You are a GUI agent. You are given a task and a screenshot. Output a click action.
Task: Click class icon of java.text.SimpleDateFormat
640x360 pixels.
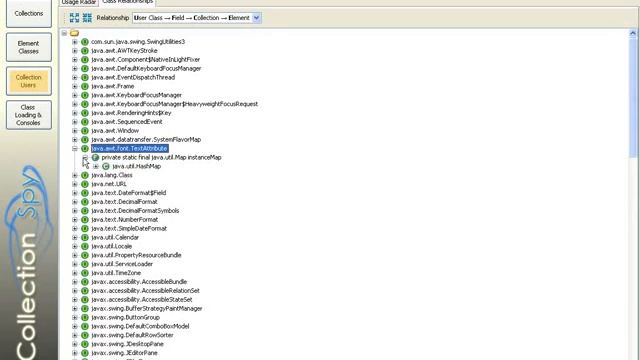[x=85, y=229]
